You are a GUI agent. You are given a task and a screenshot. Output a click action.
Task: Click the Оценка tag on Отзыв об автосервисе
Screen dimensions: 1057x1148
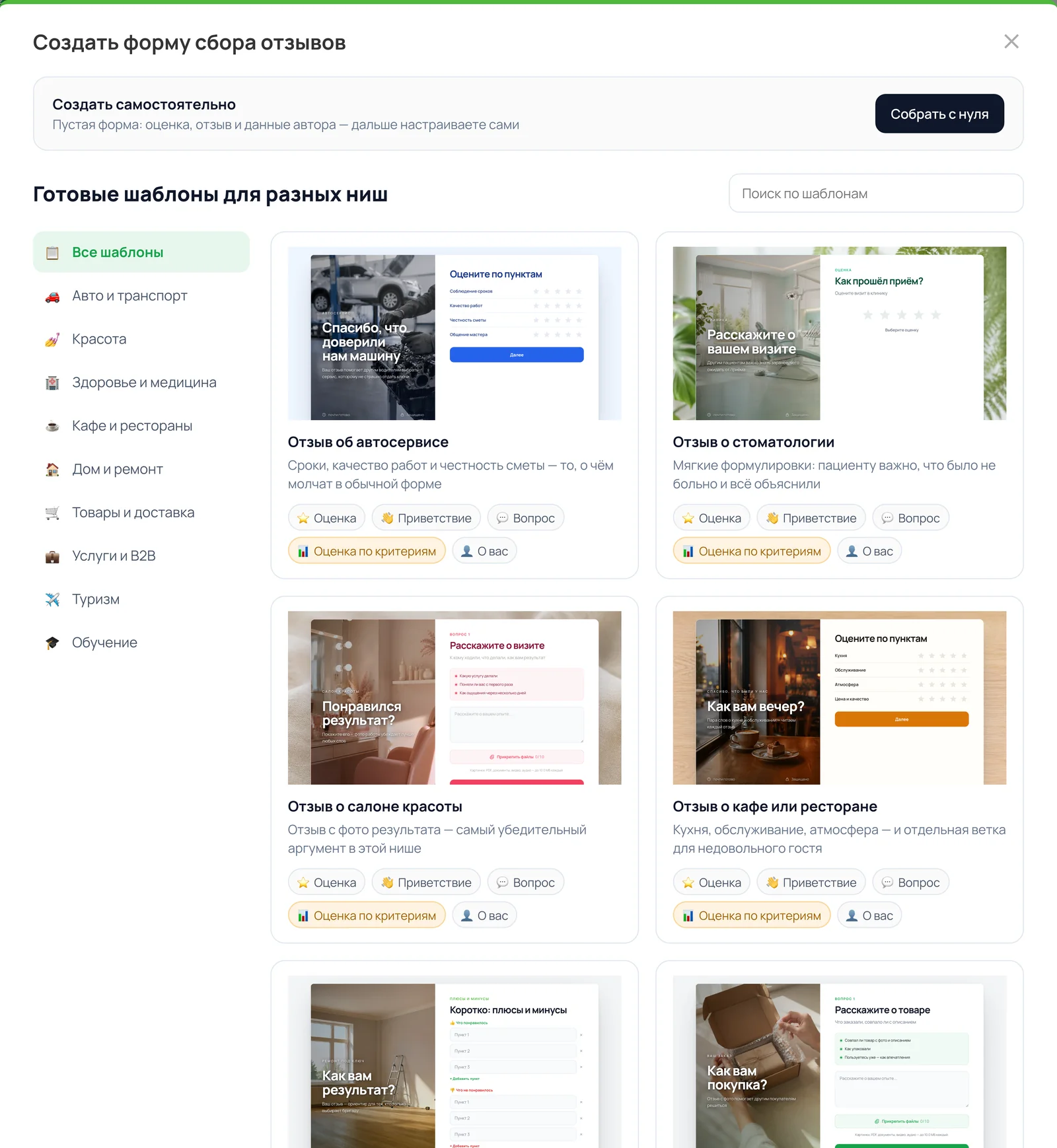327,518
